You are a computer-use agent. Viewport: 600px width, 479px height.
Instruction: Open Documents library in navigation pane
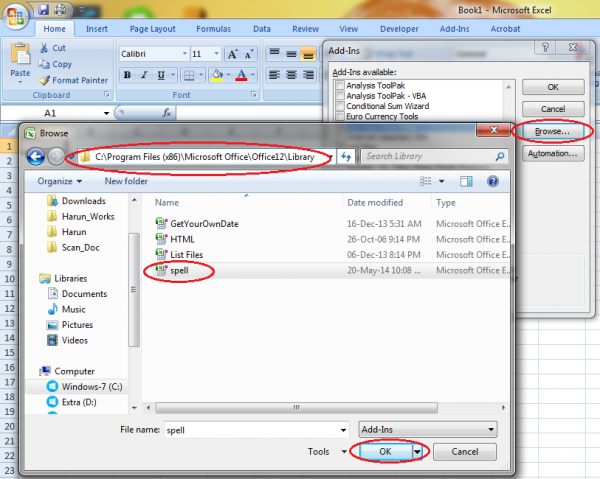click(x=84, y=294)
